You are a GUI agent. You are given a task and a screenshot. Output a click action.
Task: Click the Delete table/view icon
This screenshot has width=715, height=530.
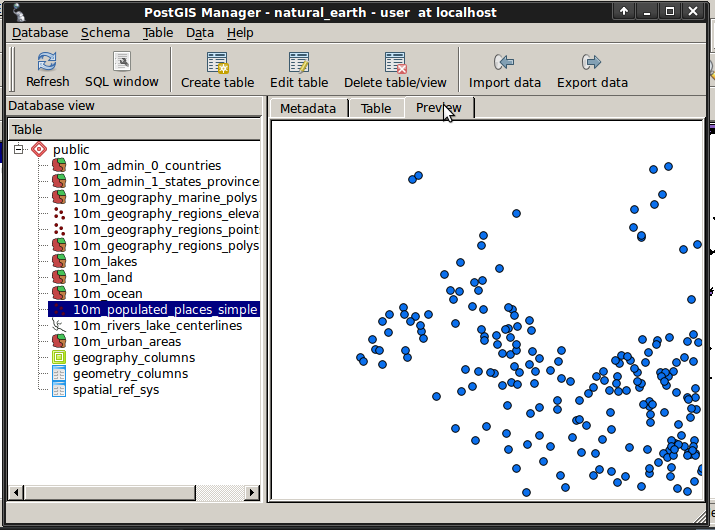pos(395,62)
